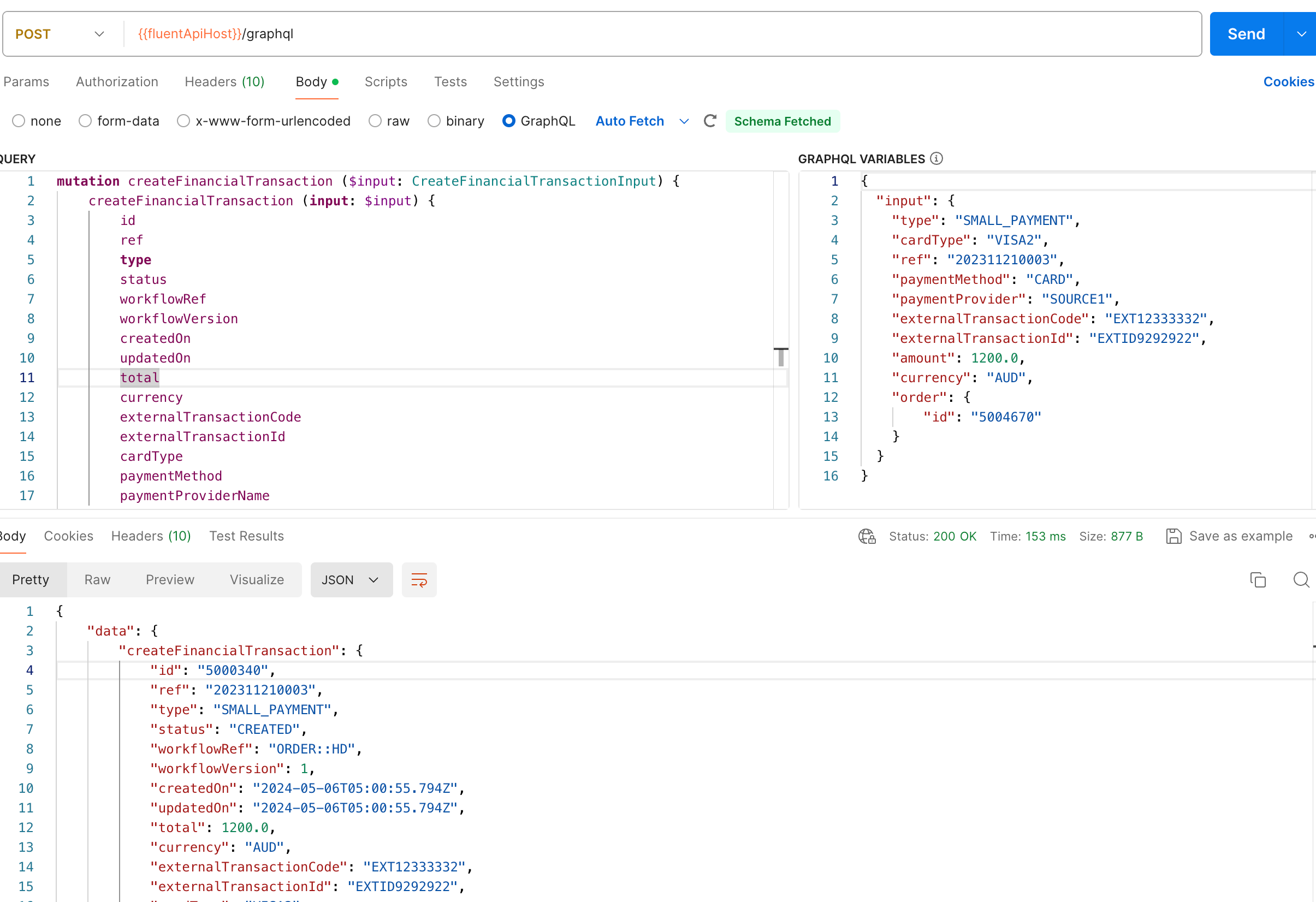Click Save as example icon

coord(1173,536)
